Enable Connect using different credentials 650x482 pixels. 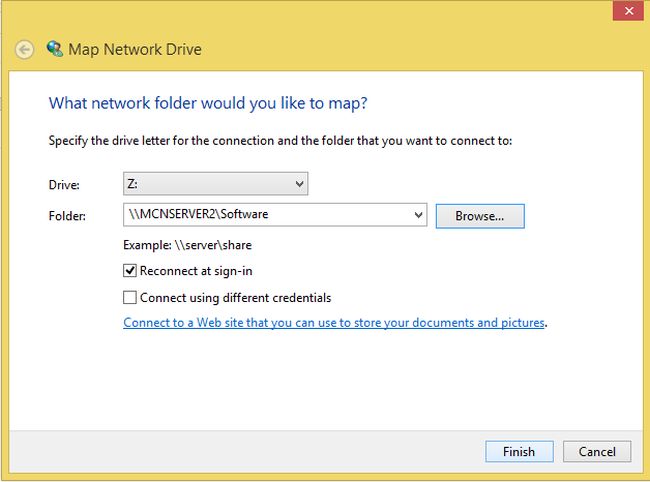tap(130, 298)
